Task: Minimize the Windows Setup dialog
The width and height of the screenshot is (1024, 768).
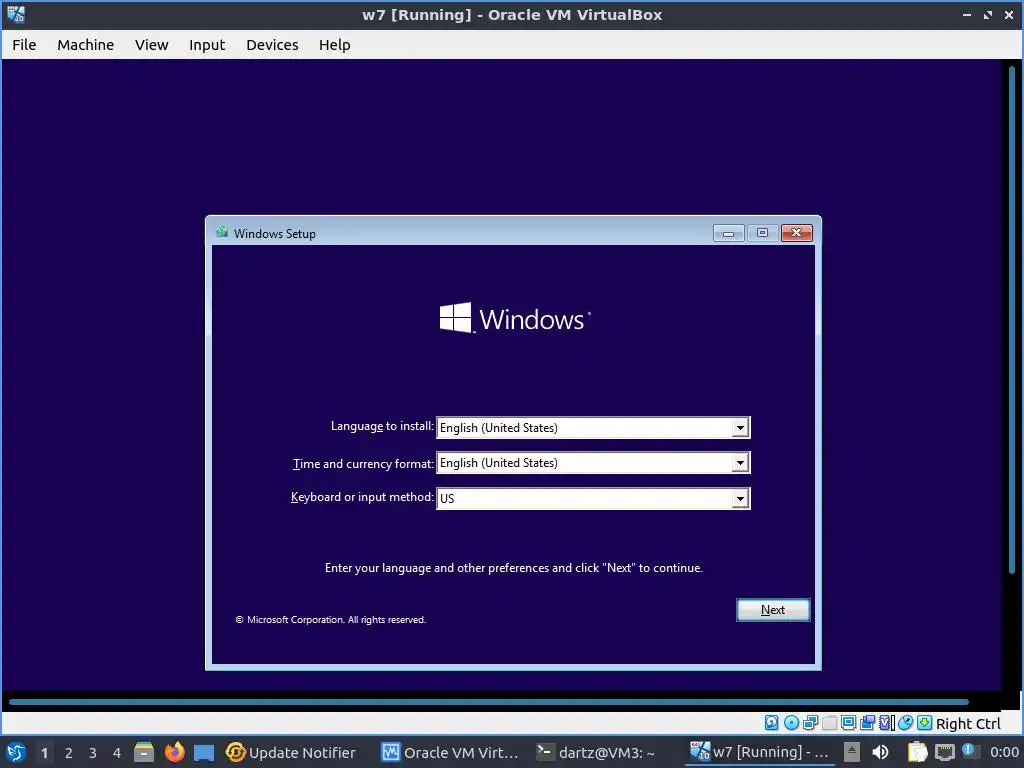Action: coord(728,233)
